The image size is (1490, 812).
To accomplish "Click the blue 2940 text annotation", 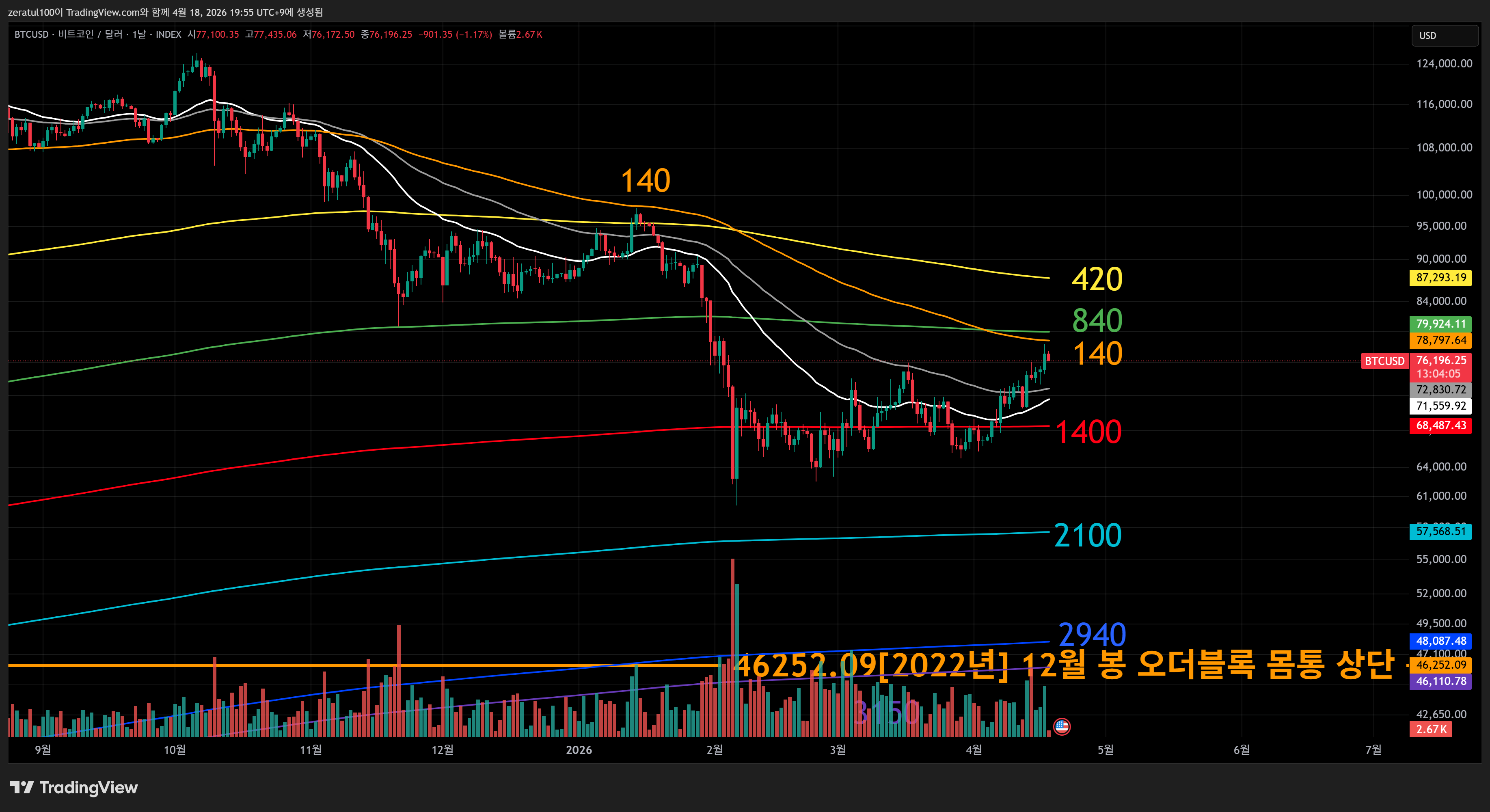I will 1092,635.
